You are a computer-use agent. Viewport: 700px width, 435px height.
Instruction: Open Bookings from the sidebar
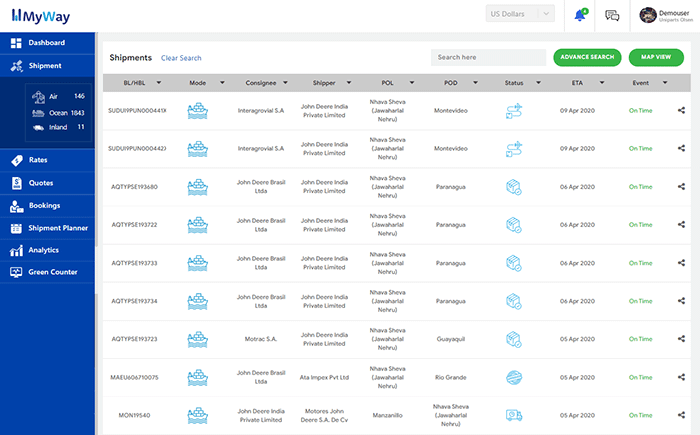(47, 206)
